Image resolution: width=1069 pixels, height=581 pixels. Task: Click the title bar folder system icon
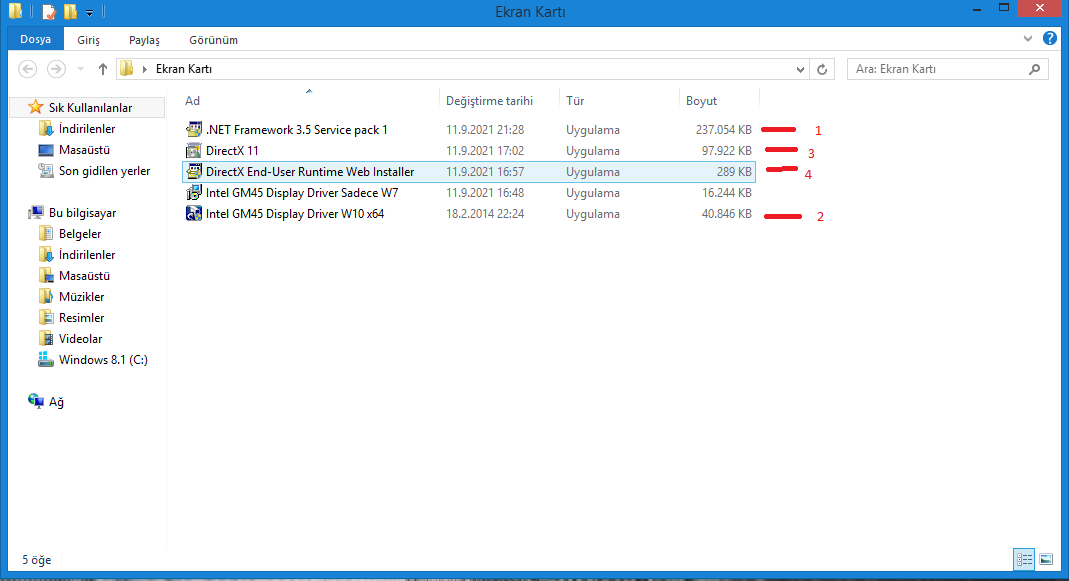pos(16,11)
